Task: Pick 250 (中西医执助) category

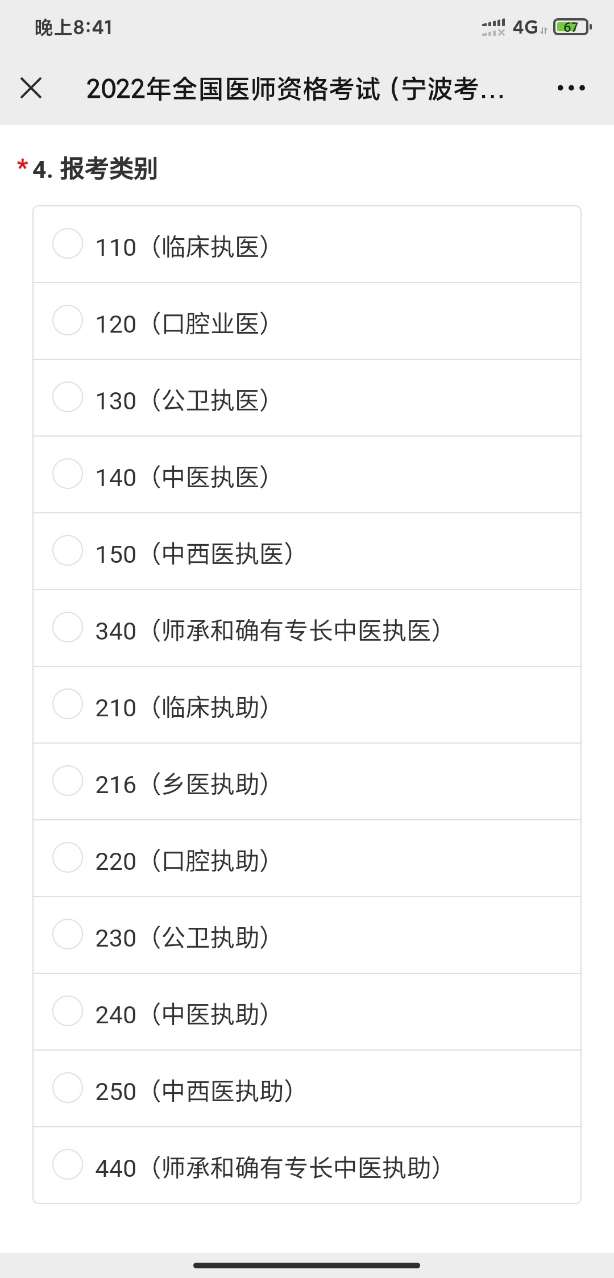Action: pyautogui.click(x=67, y=1089)
